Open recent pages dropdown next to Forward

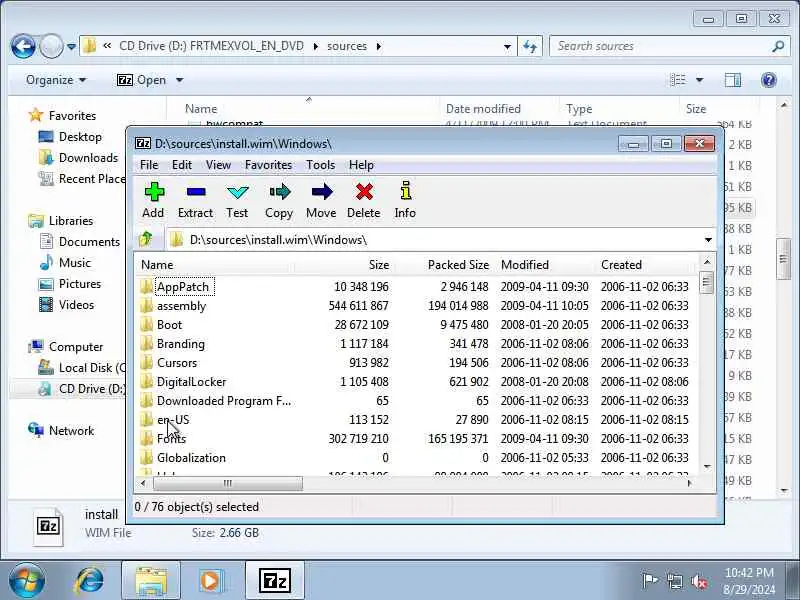coord(71,47)
